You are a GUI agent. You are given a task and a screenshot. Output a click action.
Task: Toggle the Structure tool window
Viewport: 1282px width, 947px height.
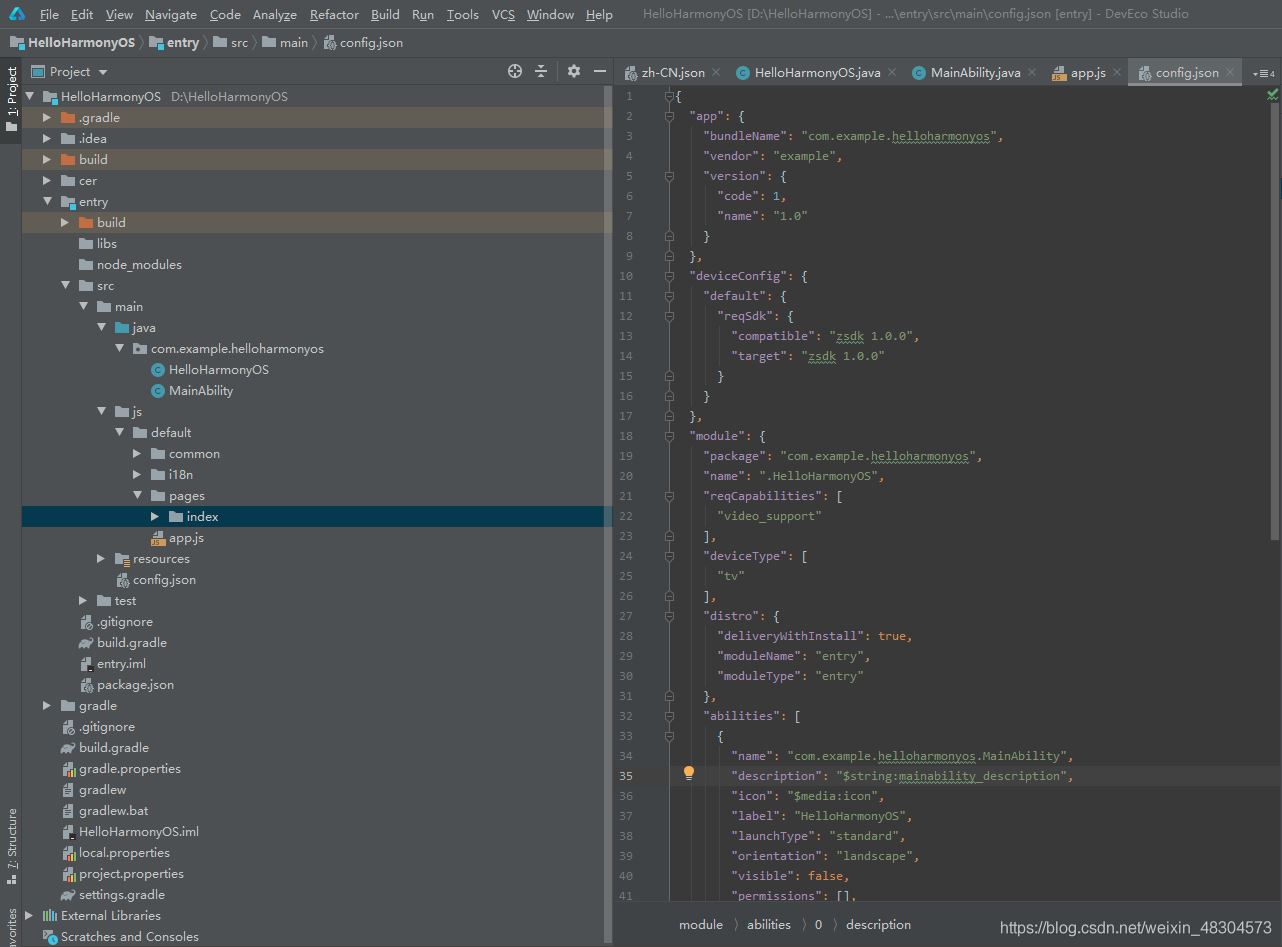click(x=11, y=845)
